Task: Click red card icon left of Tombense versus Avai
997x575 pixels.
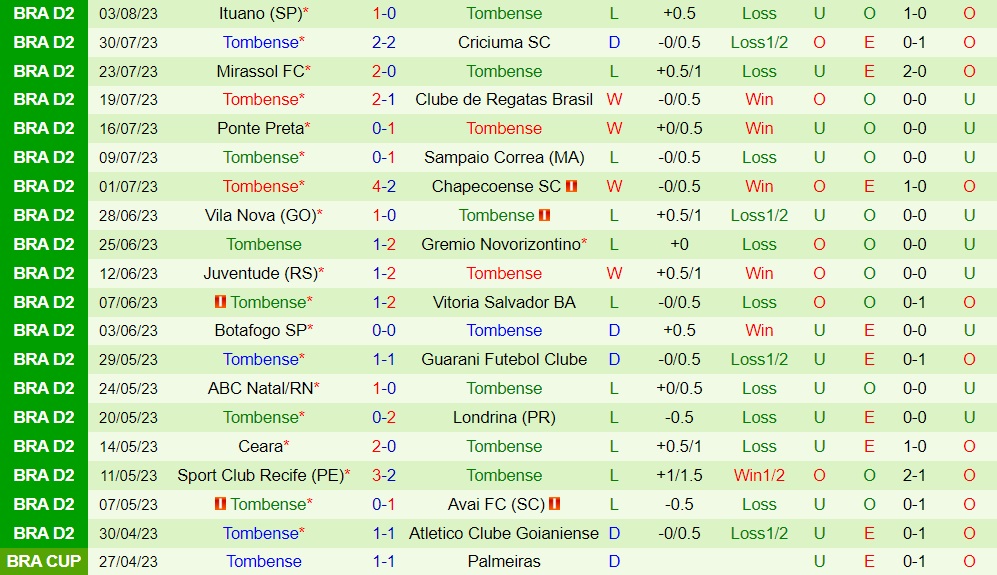Action: 220,504
